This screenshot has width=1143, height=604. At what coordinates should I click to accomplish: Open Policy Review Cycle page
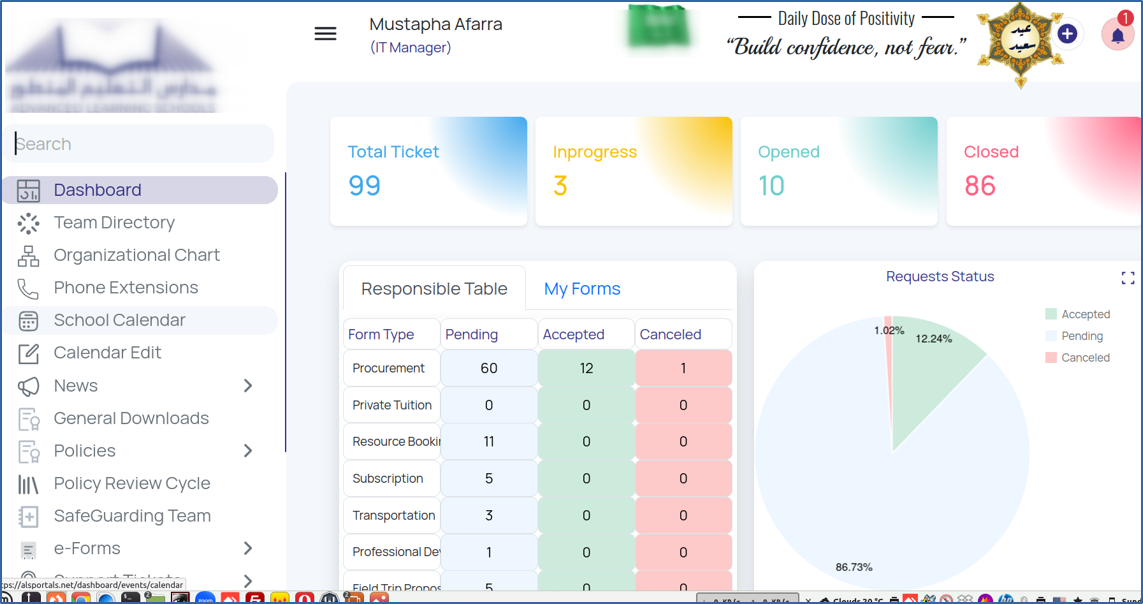(131, 483)
